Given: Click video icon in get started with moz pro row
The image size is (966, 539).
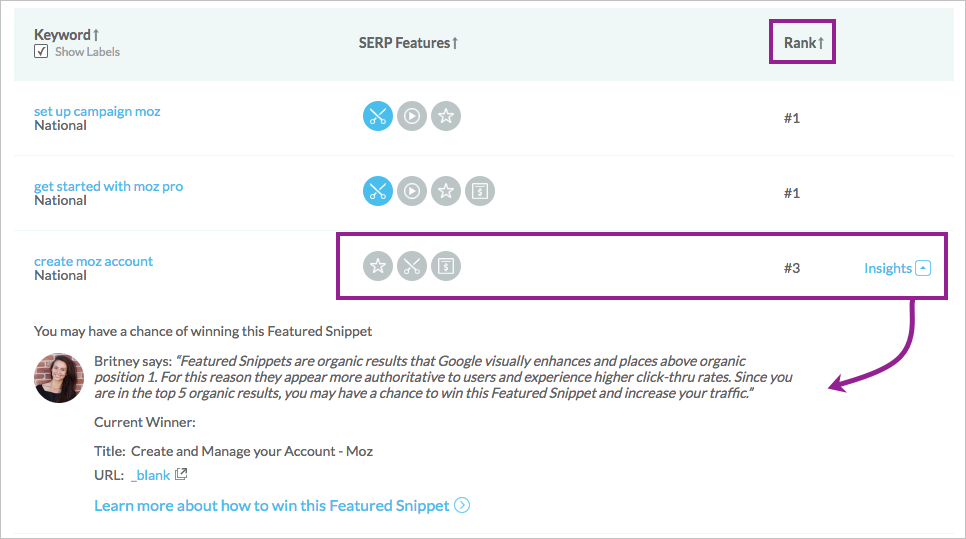Looking at the screenshot, I should tap(412, 191).
